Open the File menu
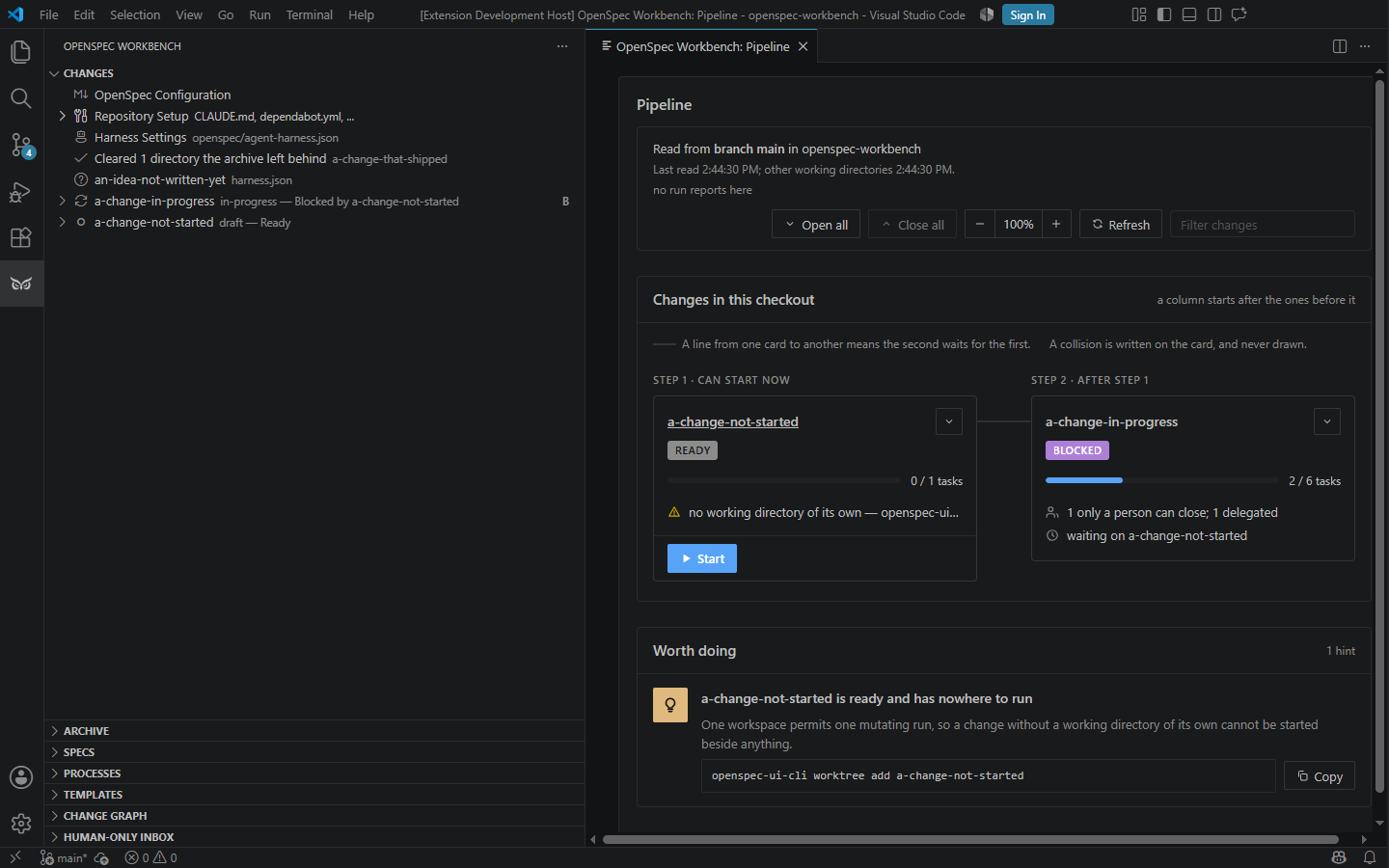Screen dimensions: 1389x868 click(49, 14)
